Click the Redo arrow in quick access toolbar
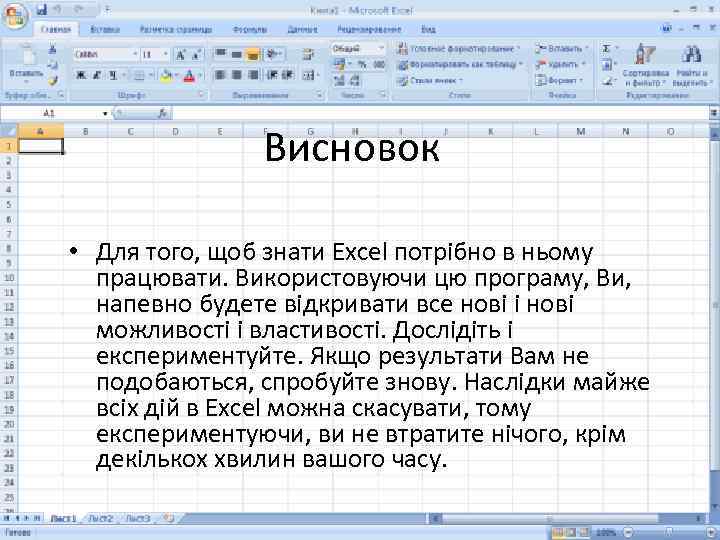 (x=78, y=9)
